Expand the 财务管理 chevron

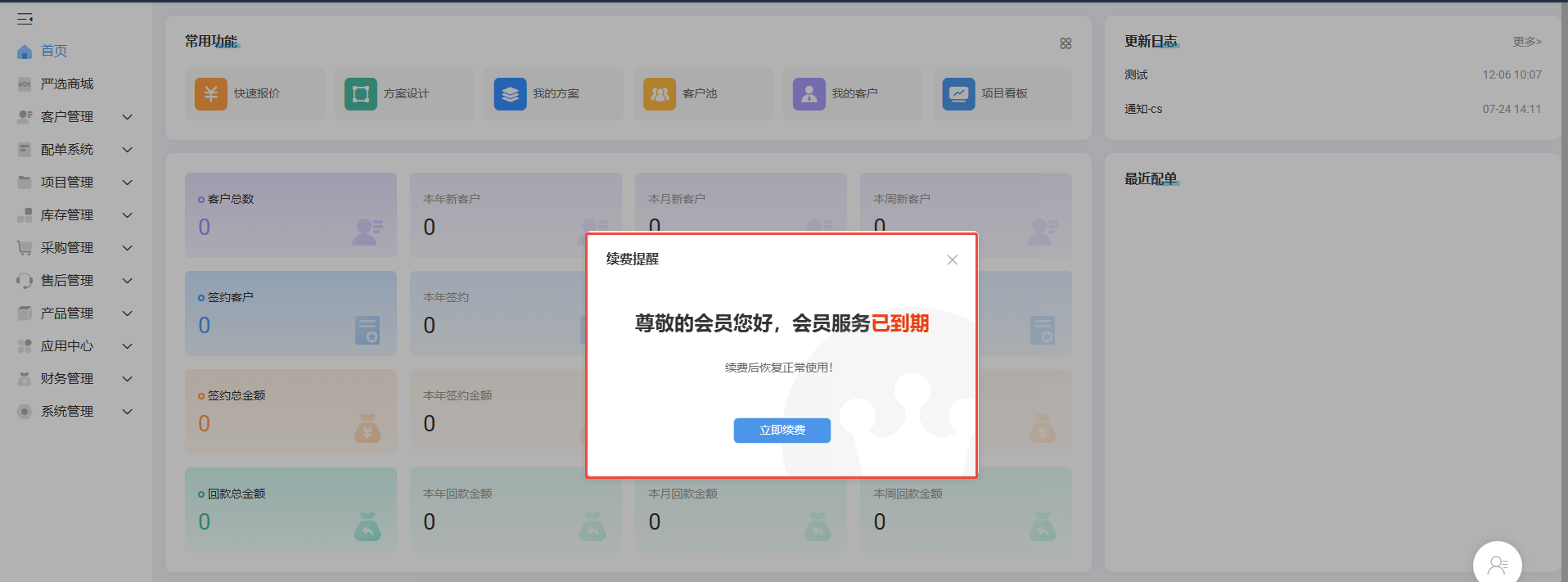pyautogui.click(x=127, y=379)
